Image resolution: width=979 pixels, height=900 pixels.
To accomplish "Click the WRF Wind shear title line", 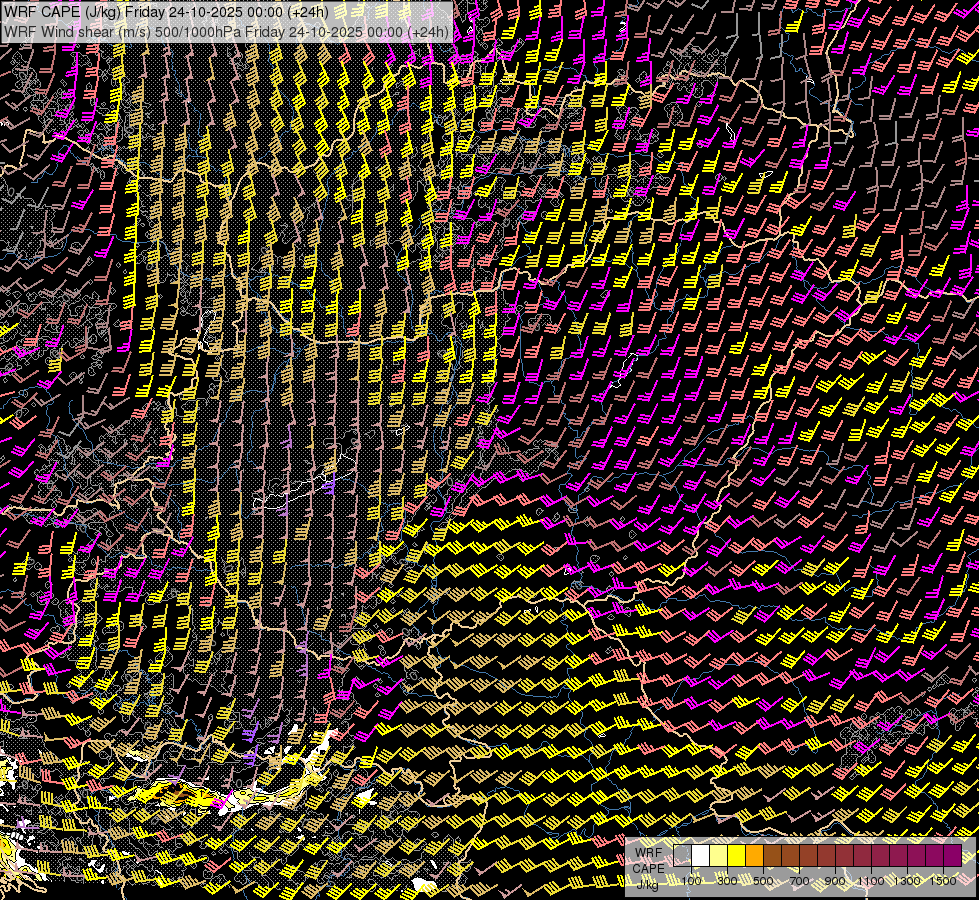I will point(226,31).
